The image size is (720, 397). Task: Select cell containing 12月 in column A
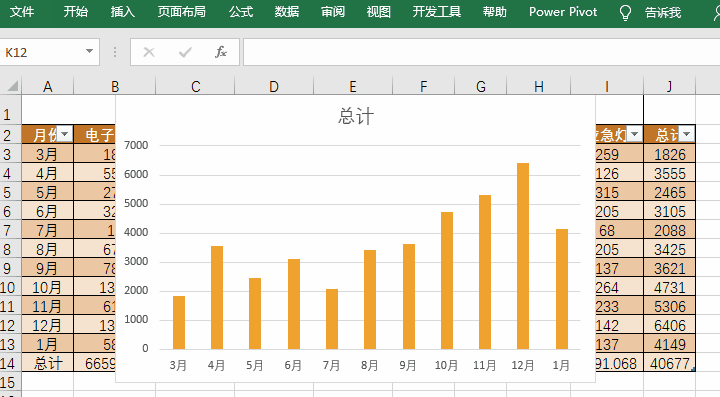point(47,325)
